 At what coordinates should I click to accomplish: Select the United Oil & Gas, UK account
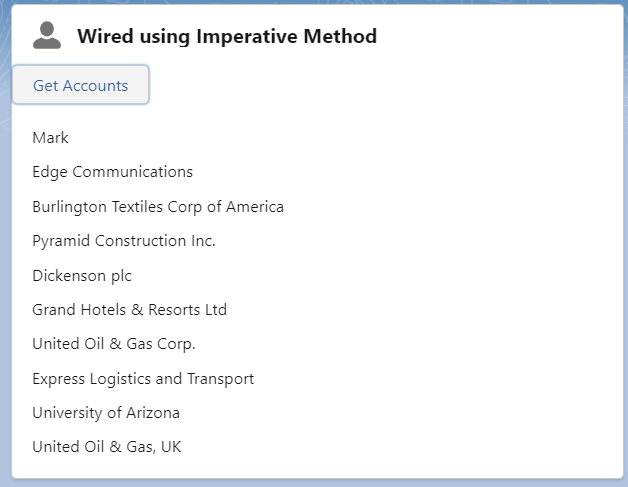point(107,447)
